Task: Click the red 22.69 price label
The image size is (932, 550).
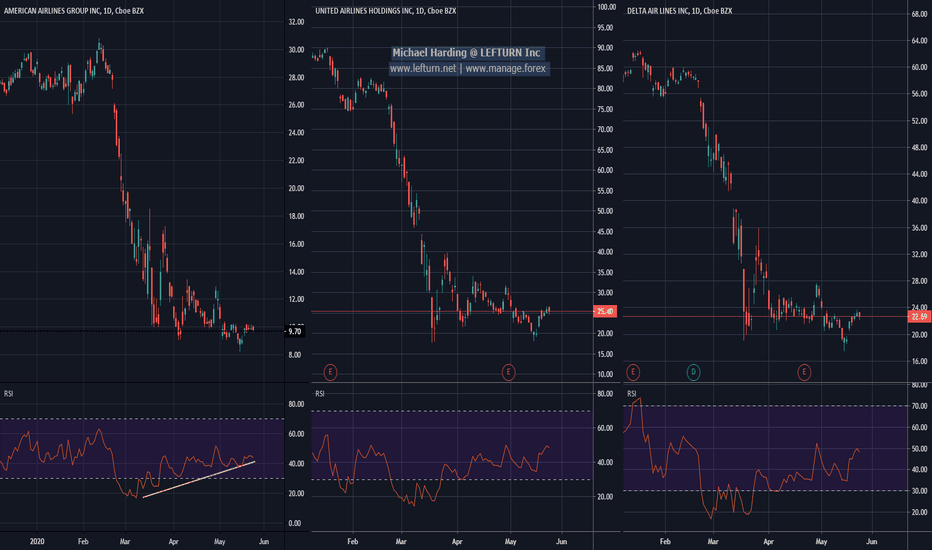Action: coord(920,316)
